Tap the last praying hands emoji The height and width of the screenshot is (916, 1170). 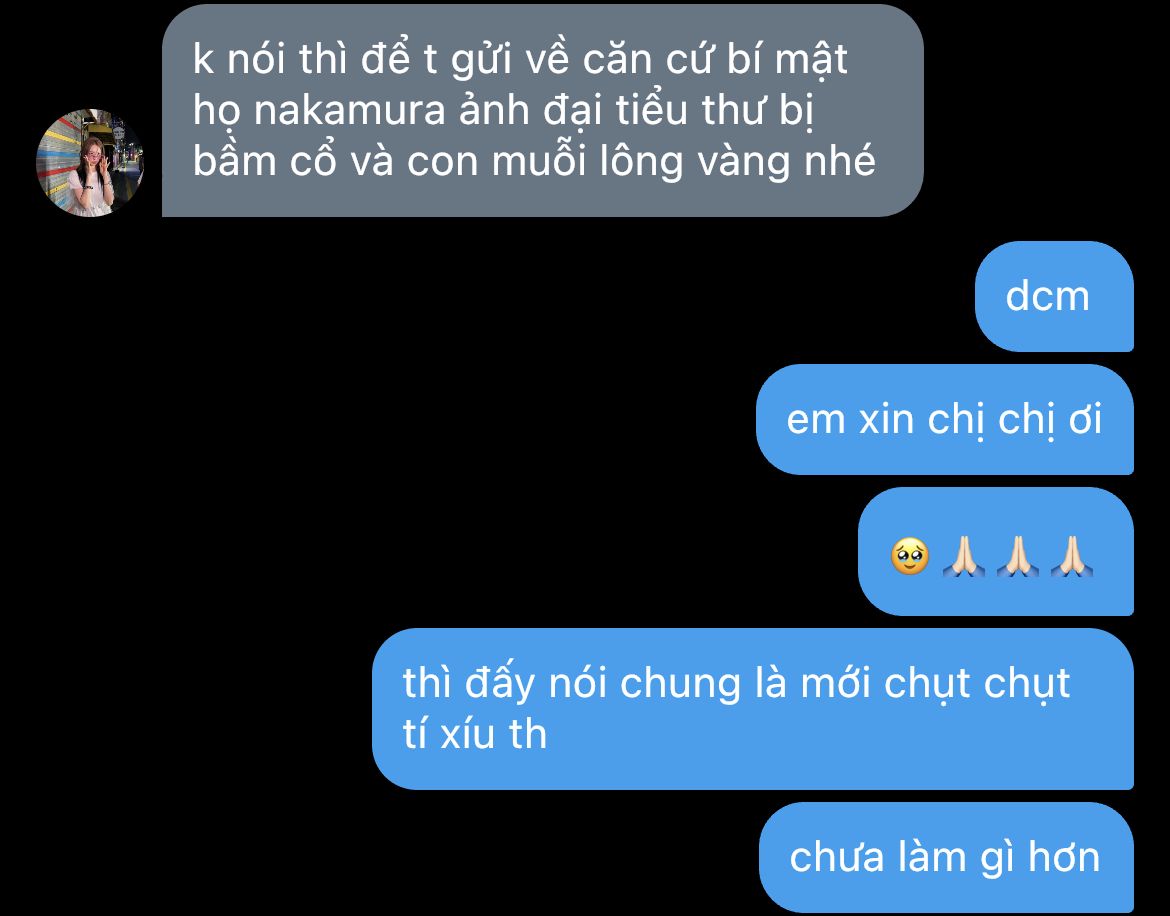(1072, 556)
